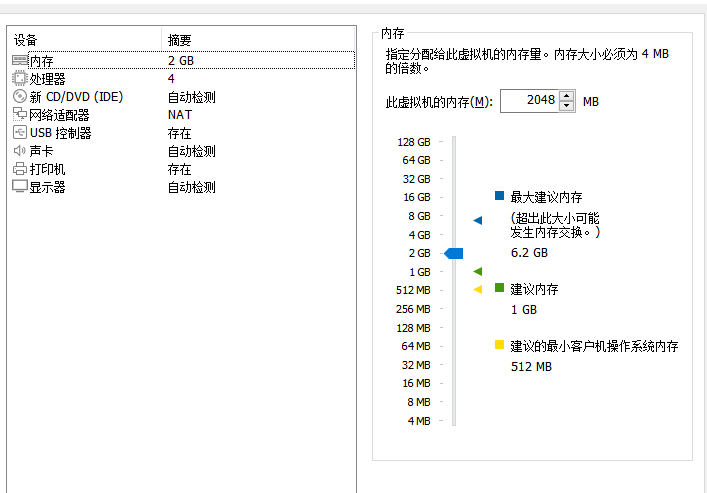
Task: Click the 64 GB tick label
Action: [x=416, y=160]
